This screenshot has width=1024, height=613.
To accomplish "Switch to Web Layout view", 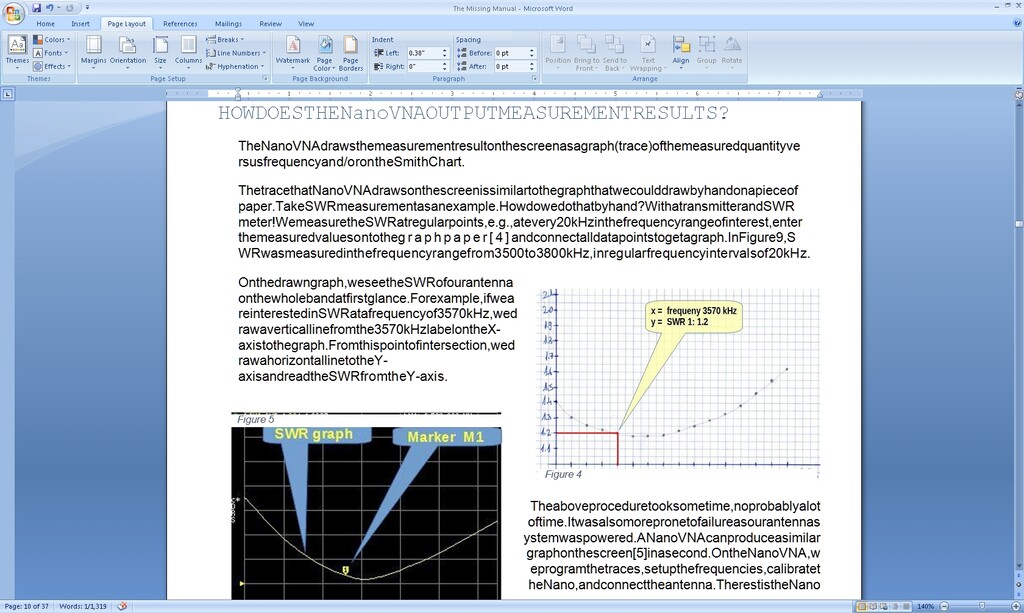I will [884, 606].
